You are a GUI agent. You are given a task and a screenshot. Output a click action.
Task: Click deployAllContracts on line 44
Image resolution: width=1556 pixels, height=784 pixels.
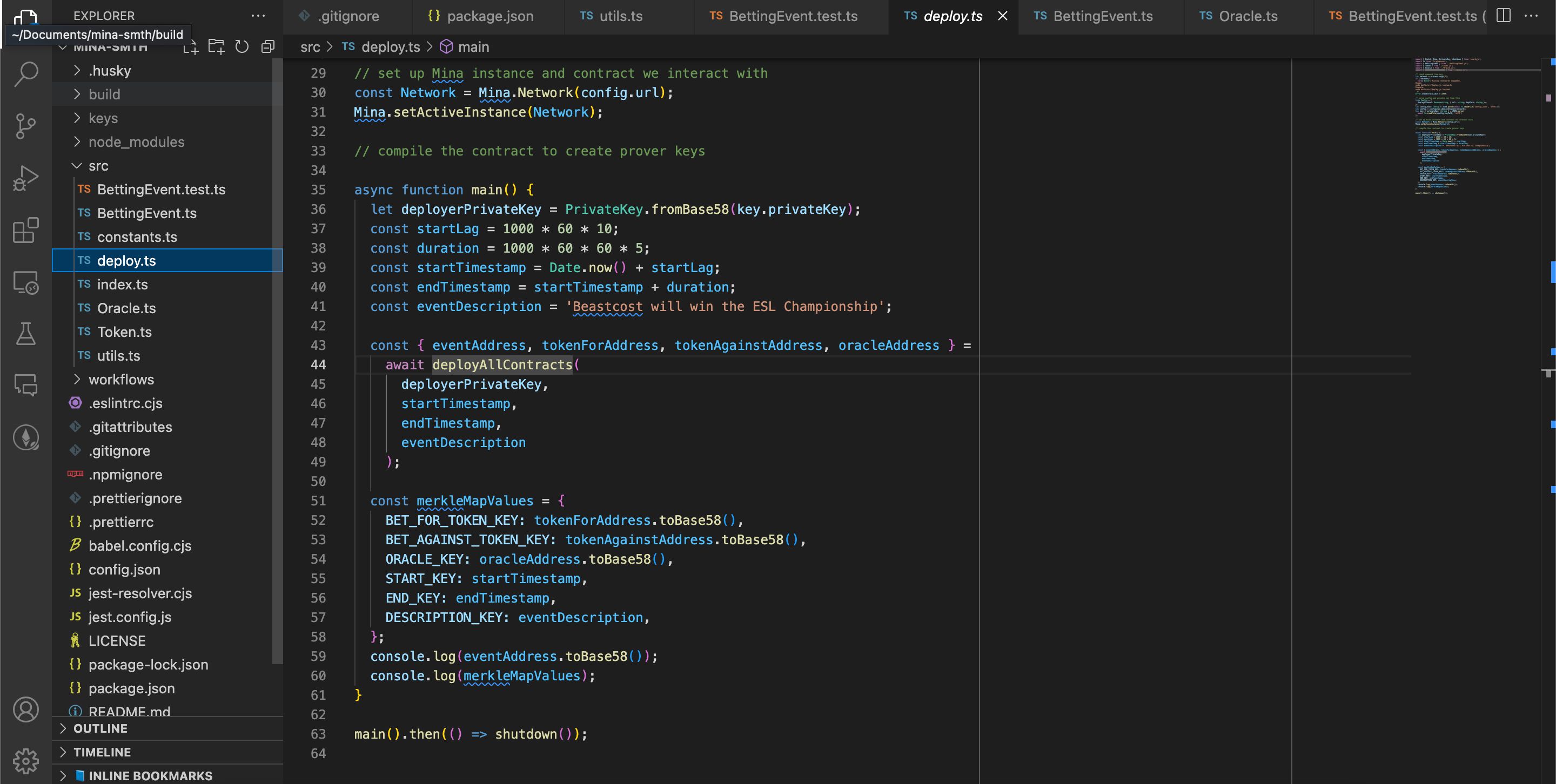tap(502, 364)
